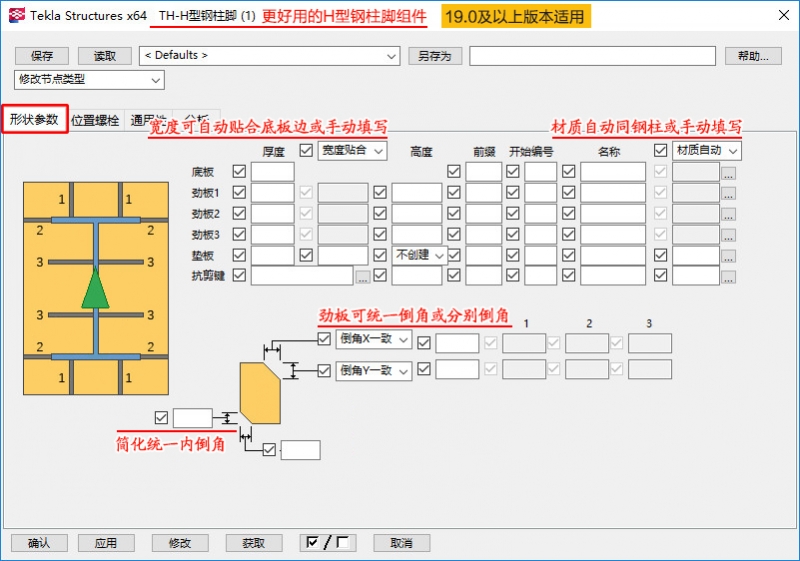Image resolution: width=800 pixels, height=561 pixels.
Task: Toggle bottom inner chamfer checkbox below plate
Action: (x=269, y=449)
